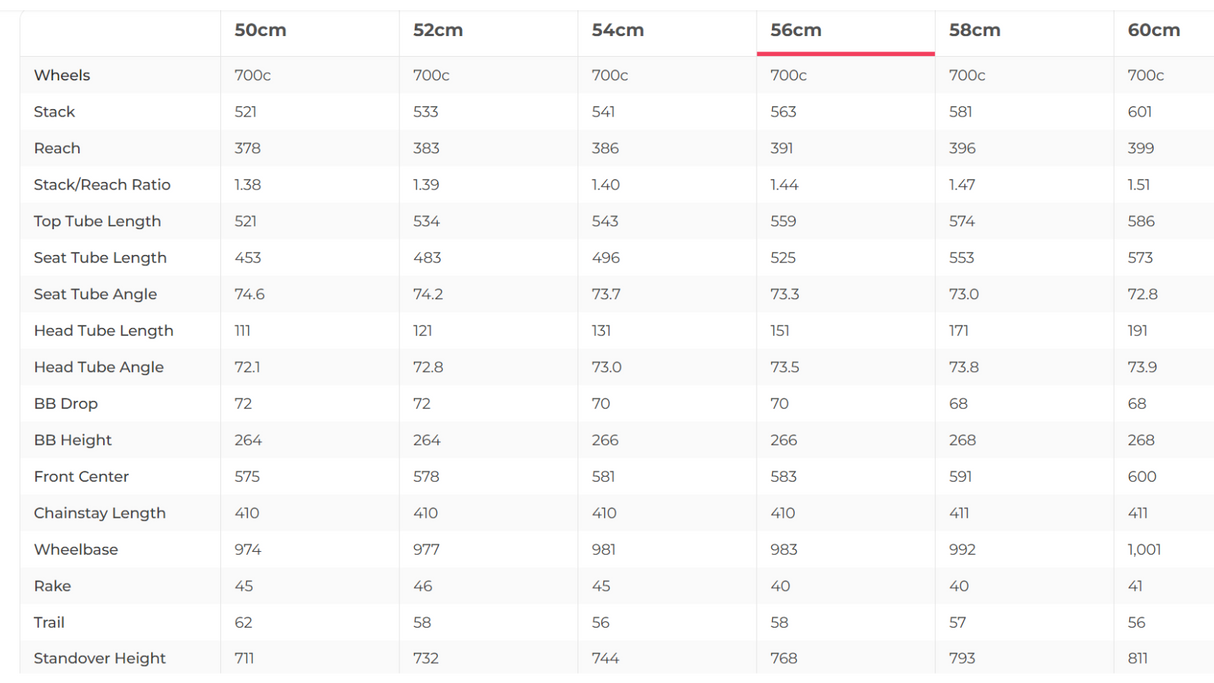Select the 60cm size column header
This screenshot has height=683, width=1214.
[1153, 30]
